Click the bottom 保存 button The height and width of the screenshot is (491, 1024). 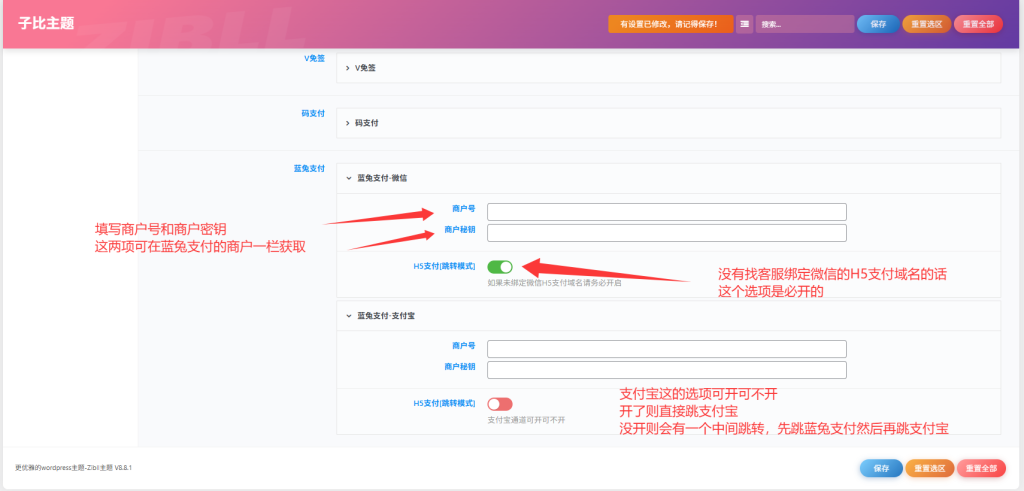(881, 468)
